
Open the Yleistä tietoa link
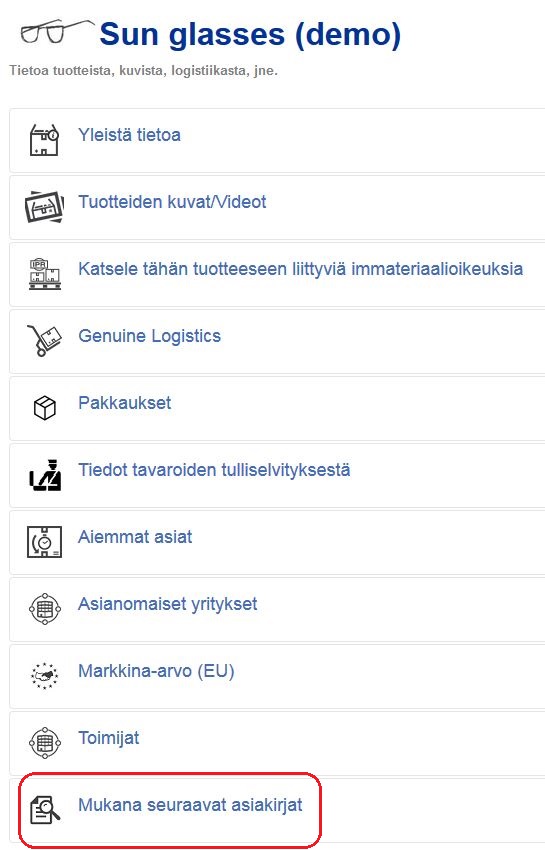[129, 134]
